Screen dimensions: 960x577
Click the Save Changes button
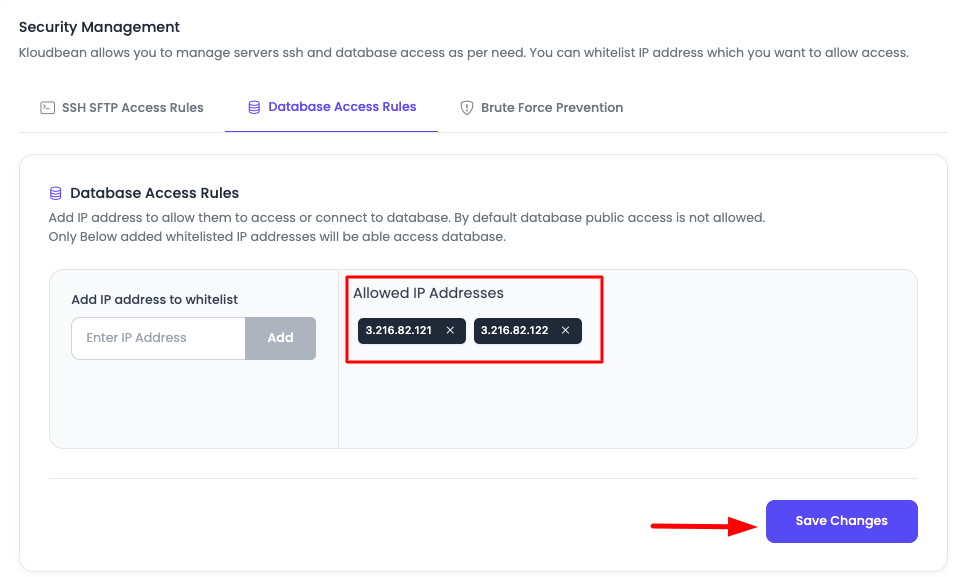[841, 520]
